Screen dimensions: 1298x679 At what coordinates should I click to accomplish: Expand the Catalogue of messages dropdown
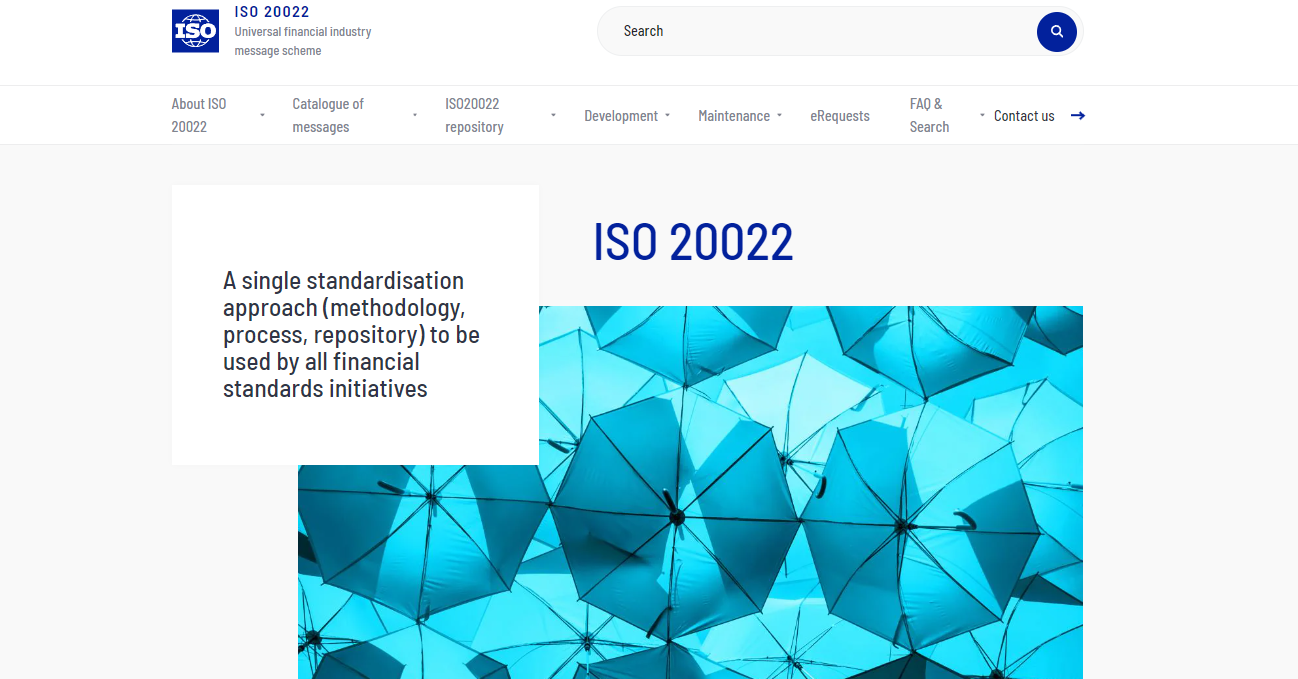[x=414, y=115]
